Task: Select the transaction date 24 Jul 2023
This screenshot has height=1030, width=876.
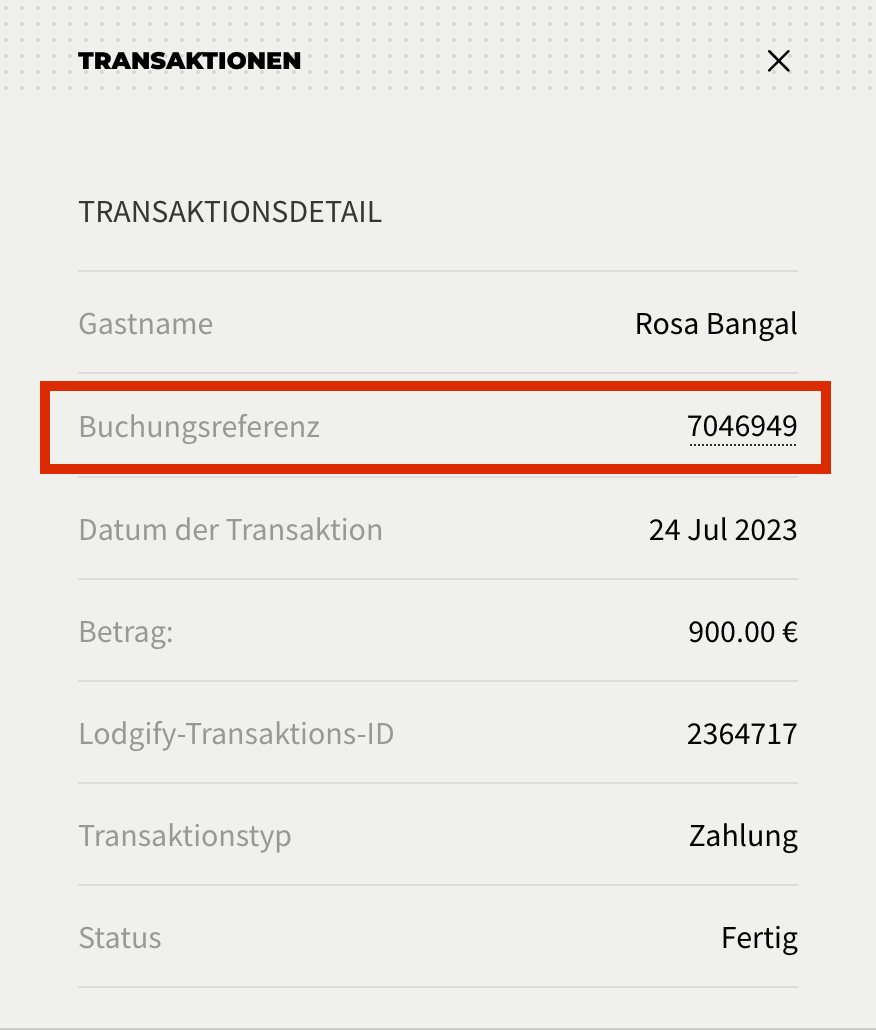Action: 723,529
